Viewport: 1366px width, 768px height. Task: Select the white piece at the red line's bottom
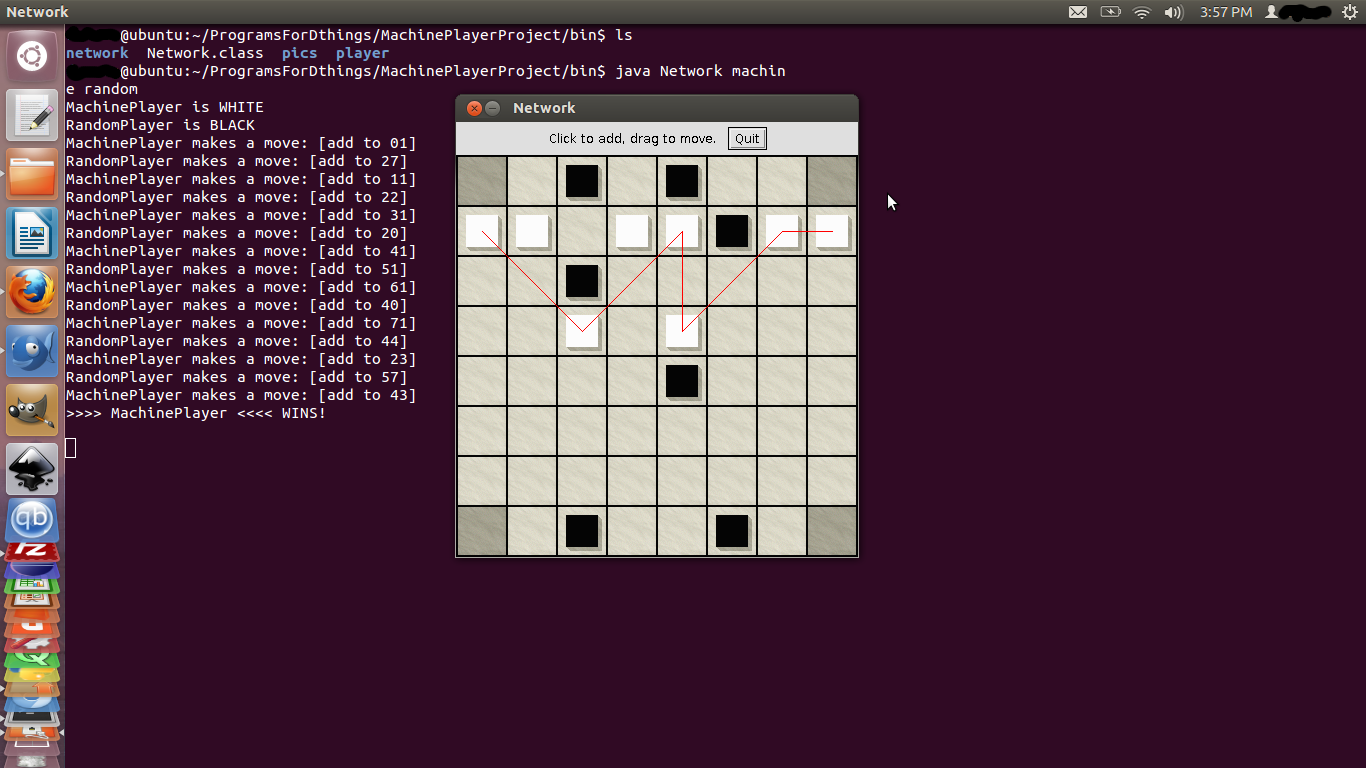682,331
